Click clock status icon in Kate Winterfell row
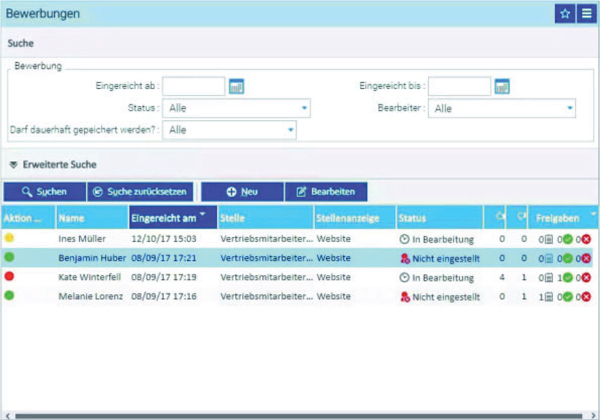The height and width of the screenshot is (420, 600). 404,278
